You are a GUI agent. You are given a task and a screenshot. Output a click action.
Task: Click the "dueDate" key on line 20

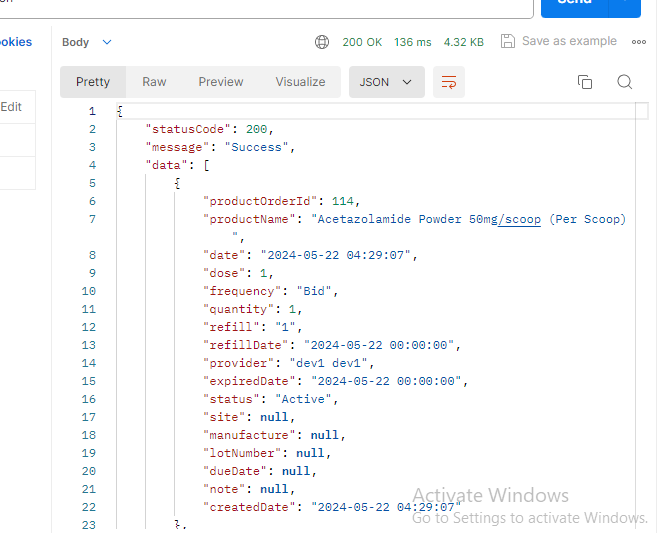click(235, 471)
